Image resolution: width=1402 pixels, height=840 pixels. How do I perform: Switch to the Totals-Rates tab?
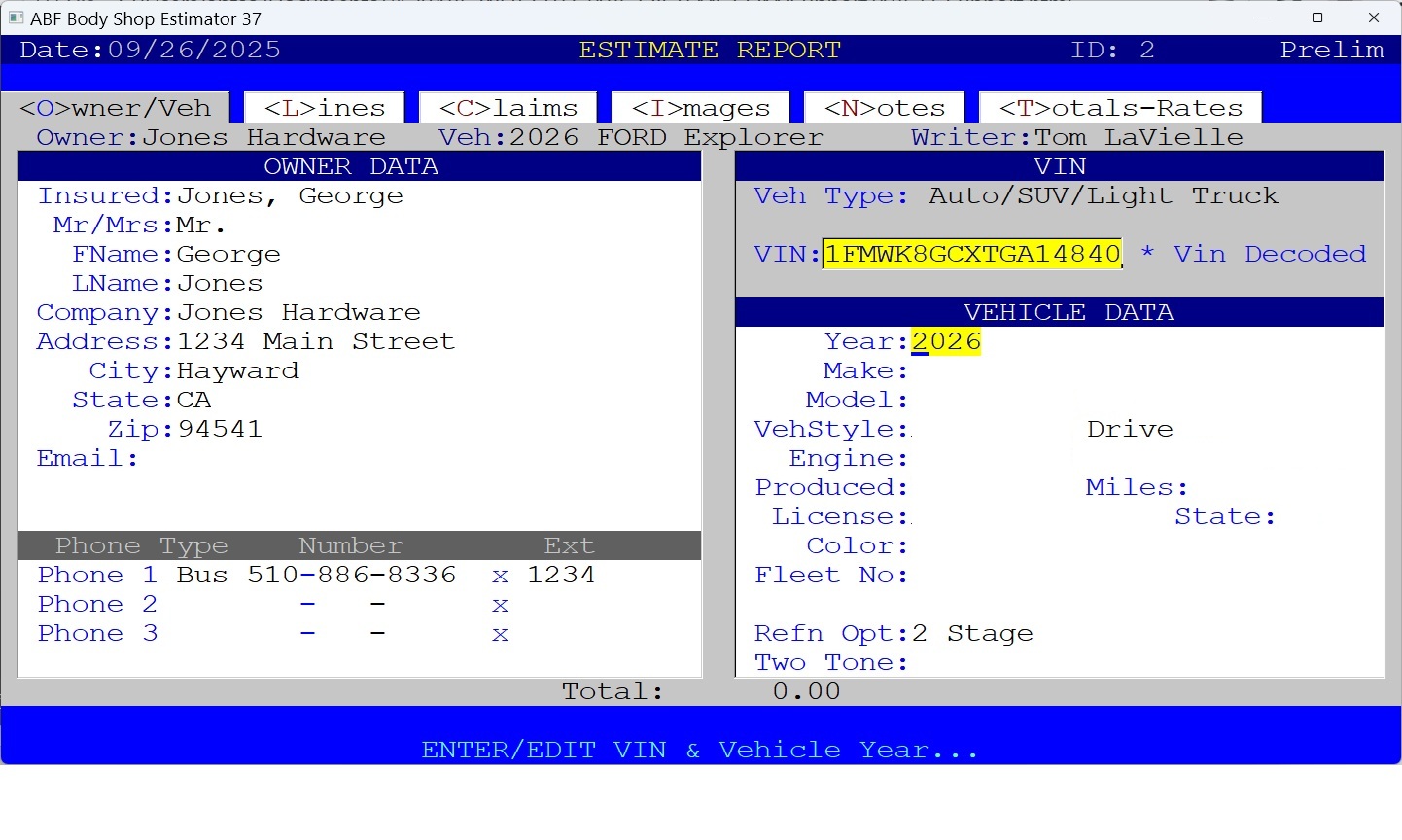[1121, 108]
